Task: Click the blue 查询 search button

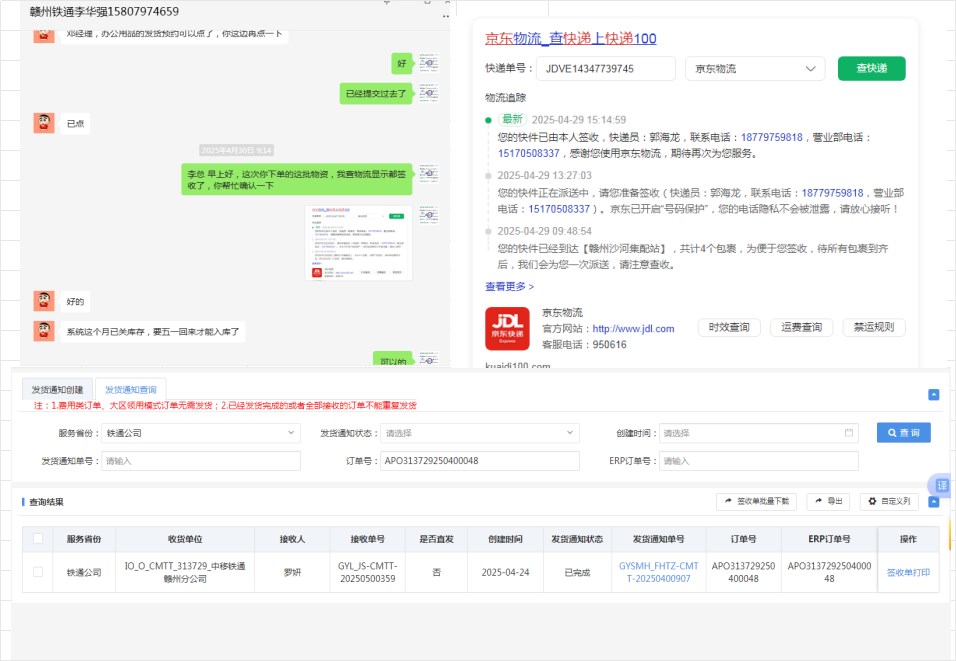Action: coord(904,432)
